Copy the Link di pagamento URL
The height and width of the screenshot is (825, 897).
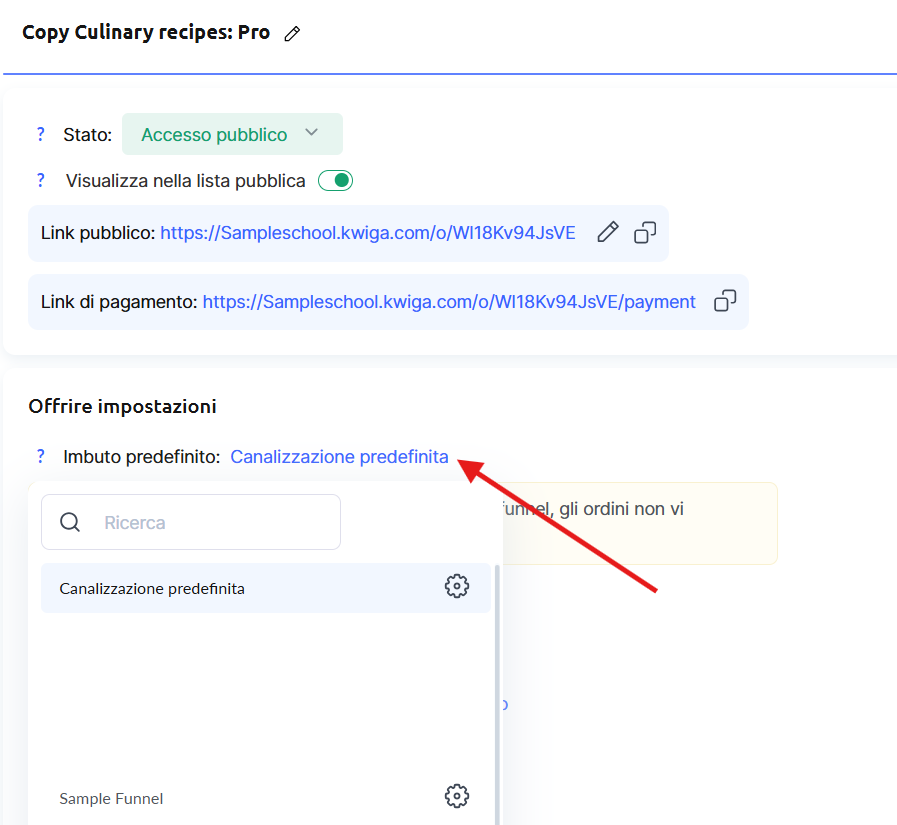(x=725, y=302)
